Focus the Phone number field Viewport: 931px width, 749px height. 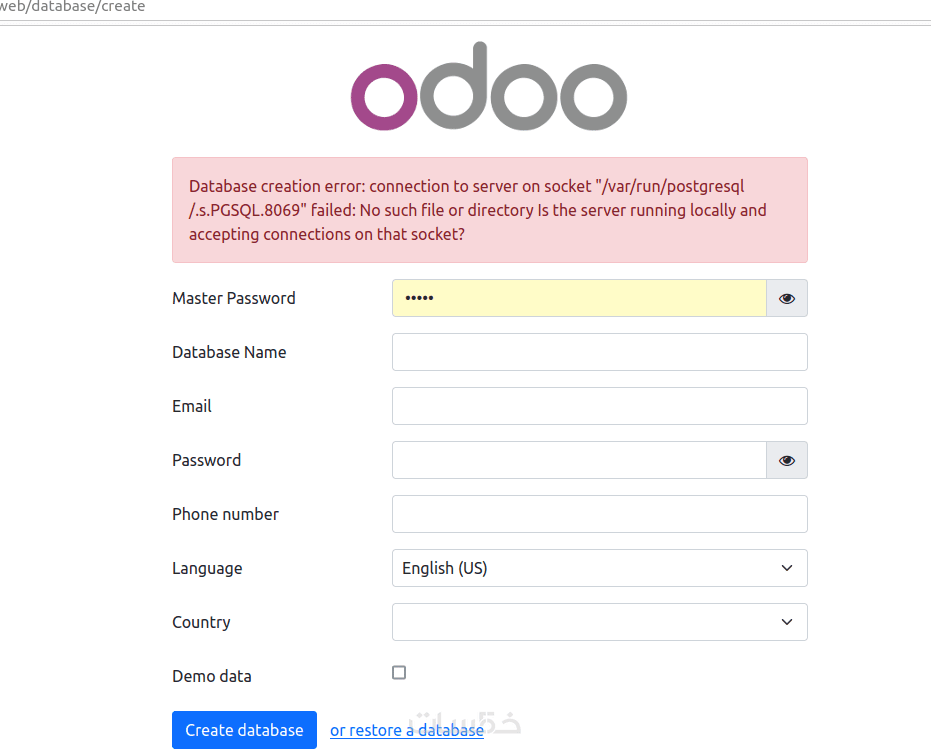coord(599,514)
